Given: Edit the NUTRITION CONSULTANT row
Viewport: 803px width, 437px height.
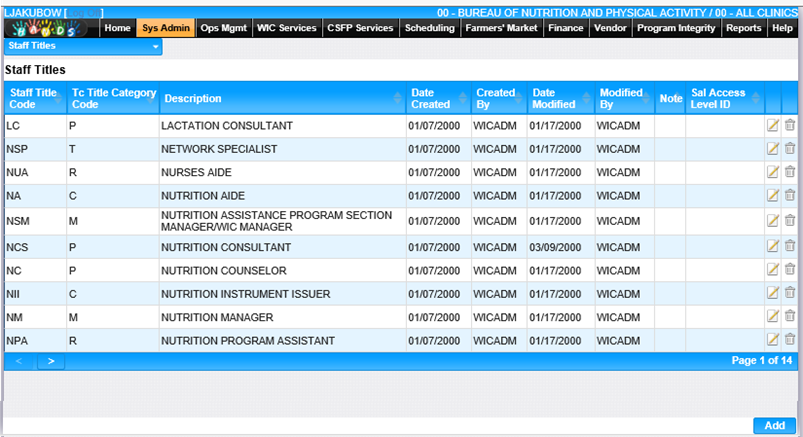Looking at the screenshot, I should tap(773, 246).
